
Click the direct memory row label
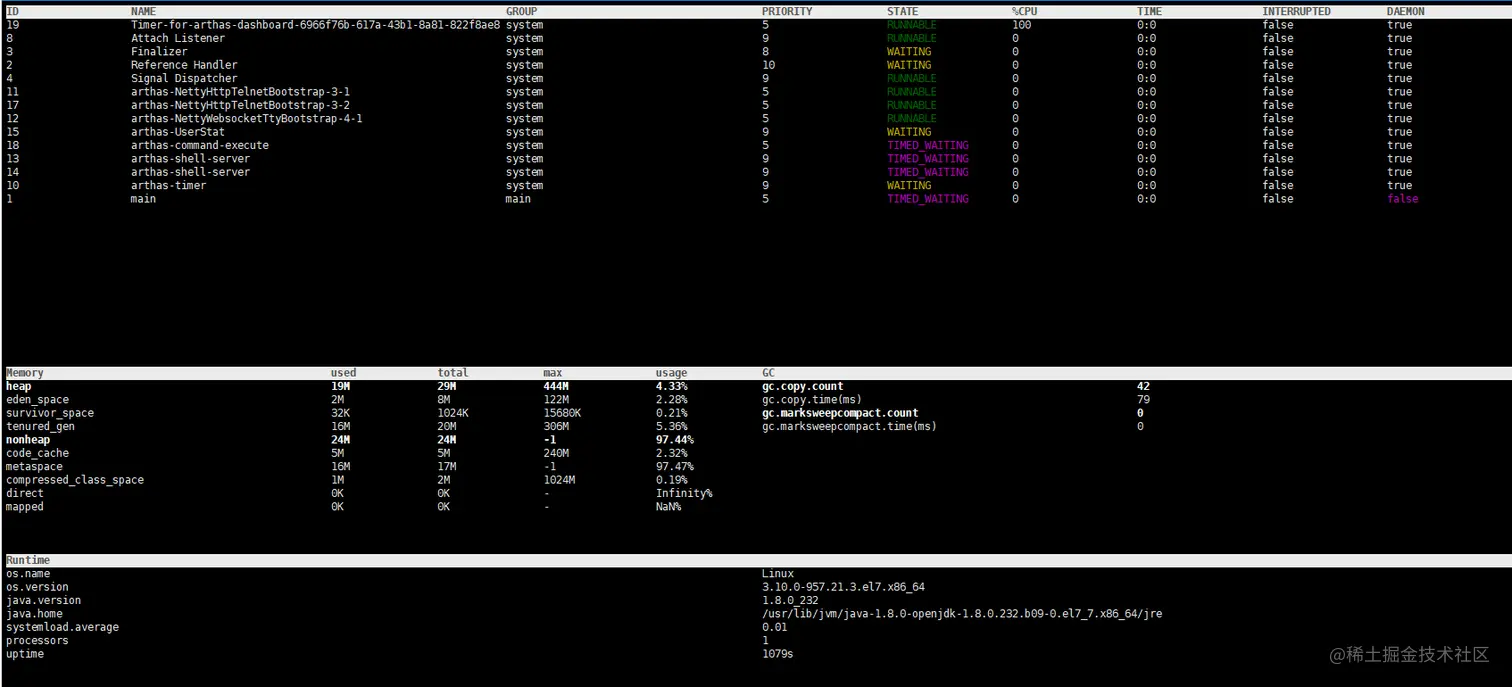[25, 493]
